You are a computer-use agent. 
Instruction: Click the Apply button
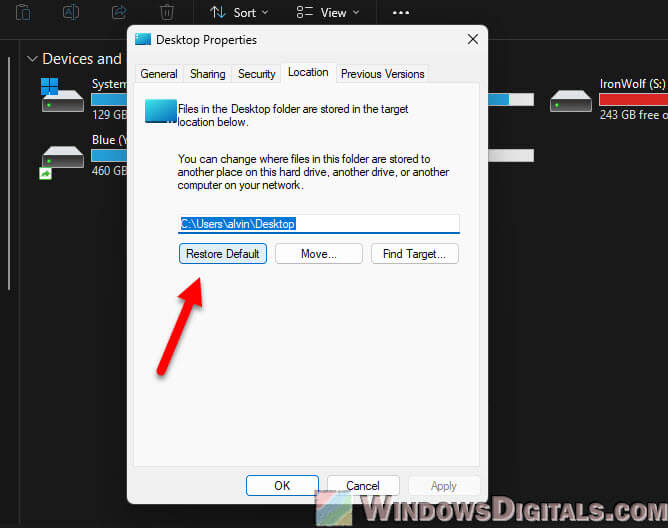pyautogui.click(x=444, y=485)
